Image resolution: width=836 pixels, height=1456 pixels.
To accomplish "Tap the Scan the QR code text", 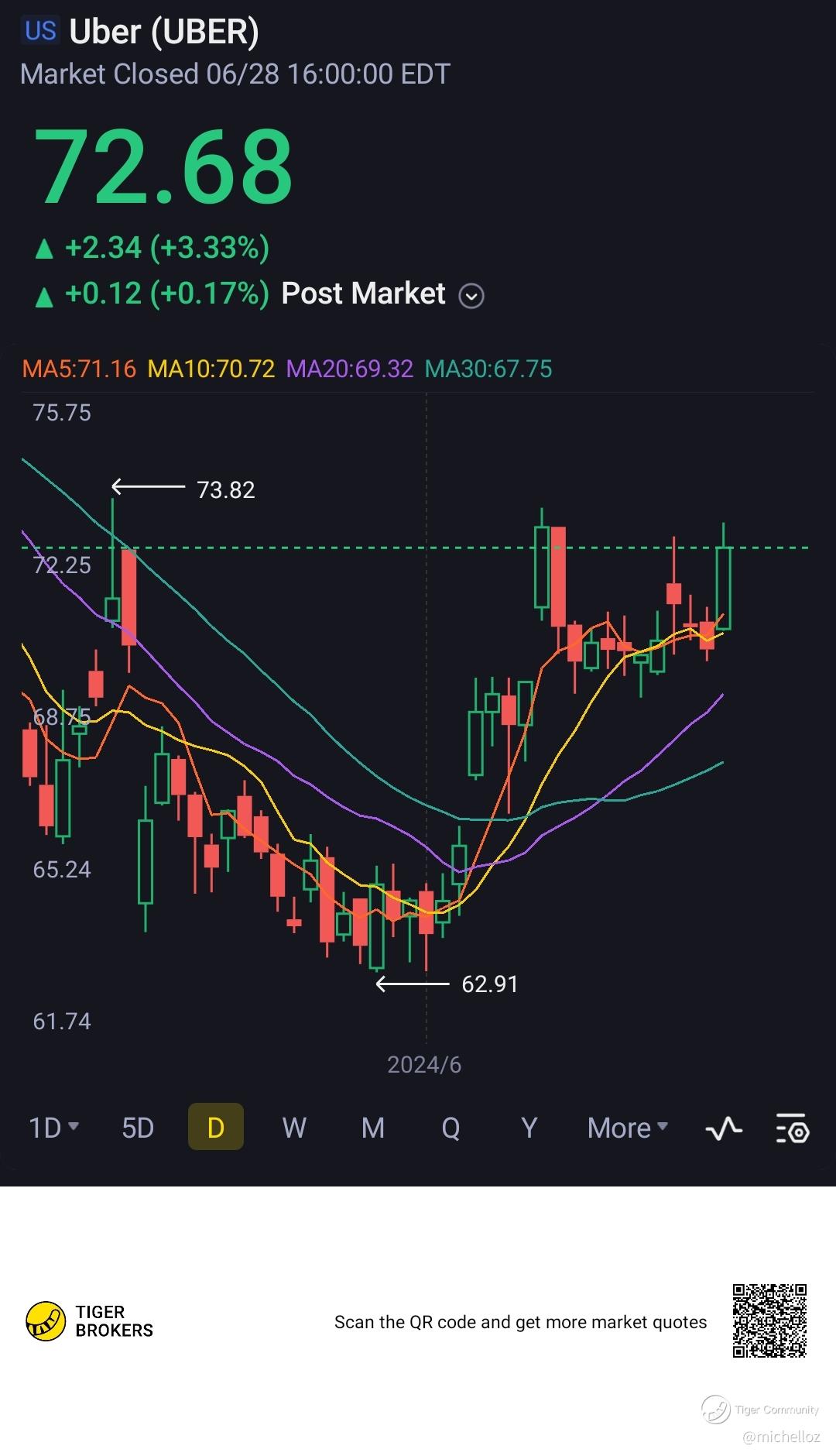I will coord(520,1322).
